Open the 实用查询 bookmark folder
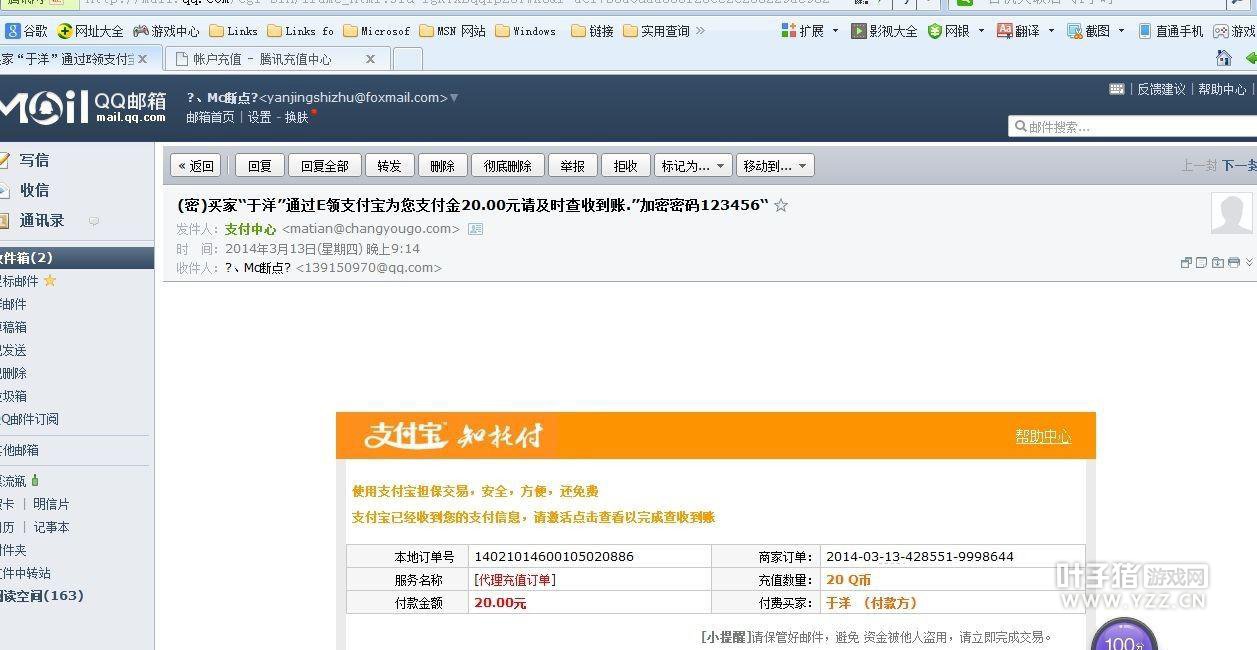The height and width of the screenshot is (650, 1257). coord(656,31)
